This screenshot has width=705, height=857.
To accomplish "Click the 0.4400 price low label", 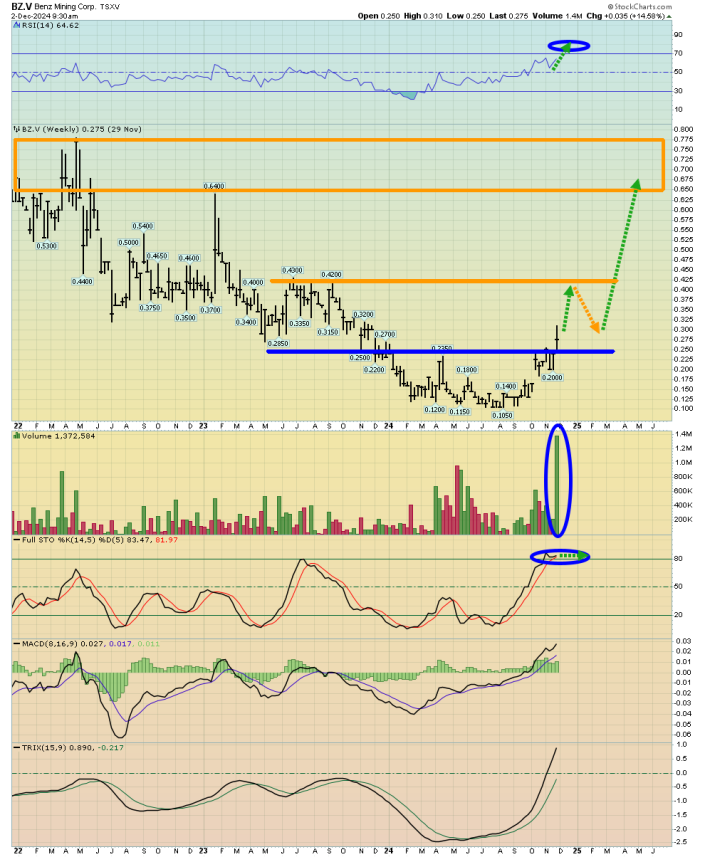I will (83, 281).
